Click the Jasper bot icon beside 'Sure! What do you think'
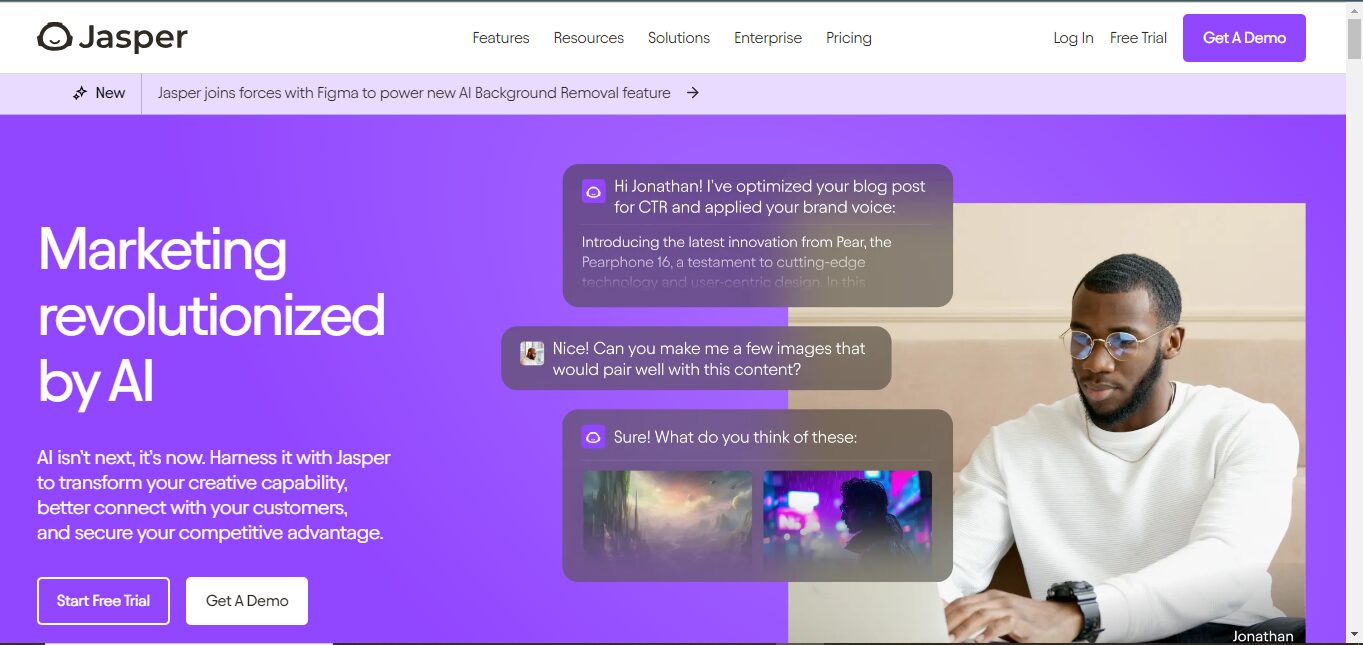The image size is (1363, 645). coord(593,437)
